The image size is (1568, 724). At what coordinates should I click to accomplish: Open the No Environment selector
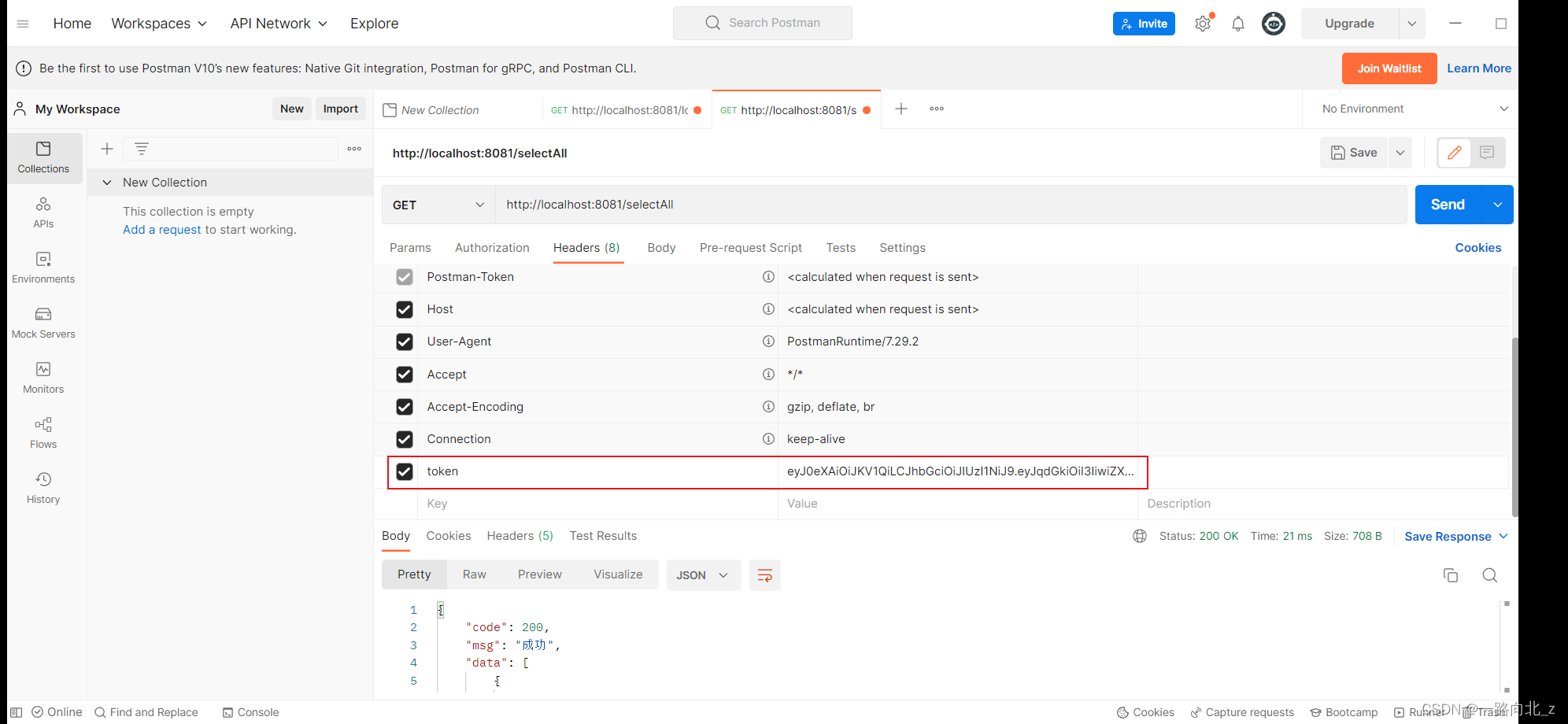pos(1414,109)
